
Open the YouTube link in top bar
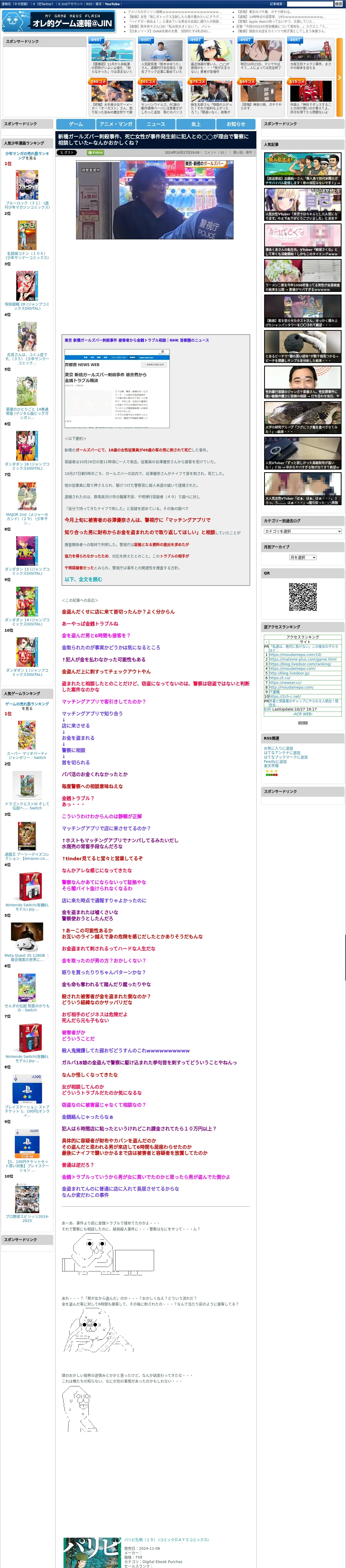pos(112,4)
